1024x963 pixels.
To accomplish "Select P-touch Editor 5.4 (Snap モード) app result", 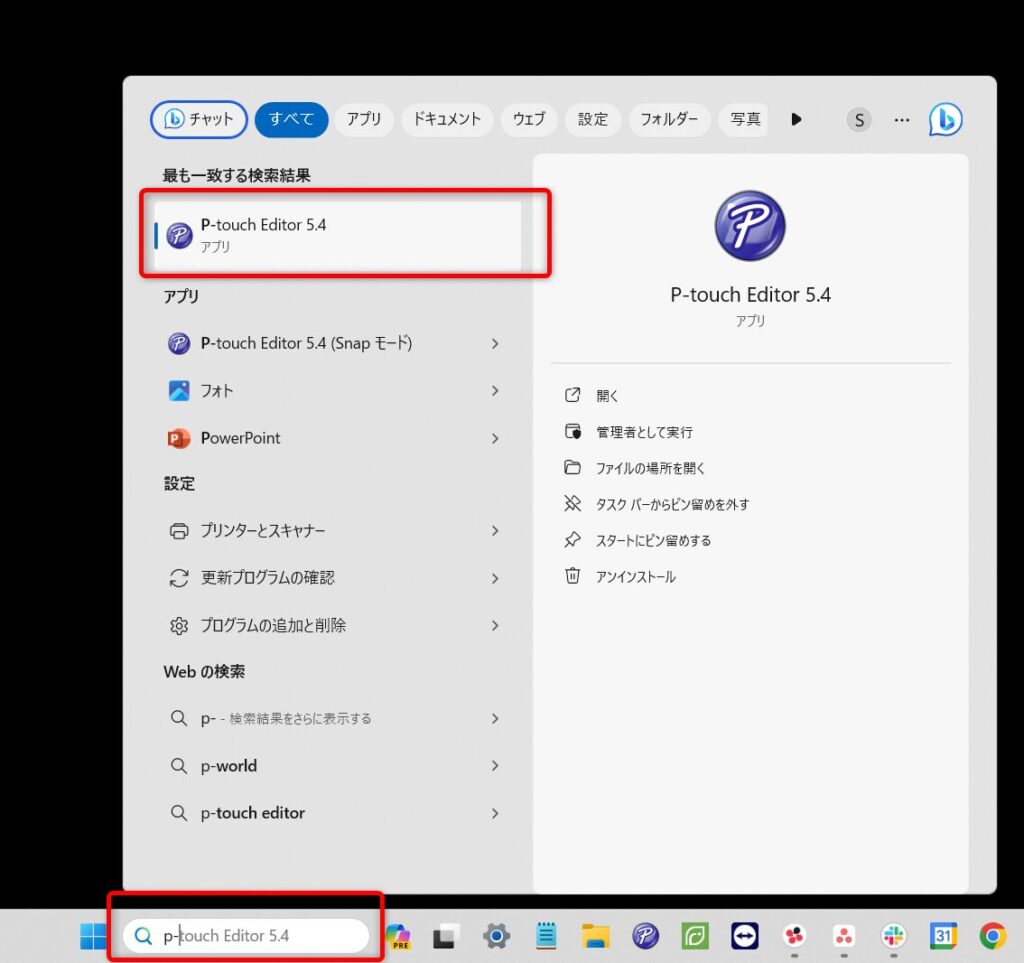I will (335, 343).
